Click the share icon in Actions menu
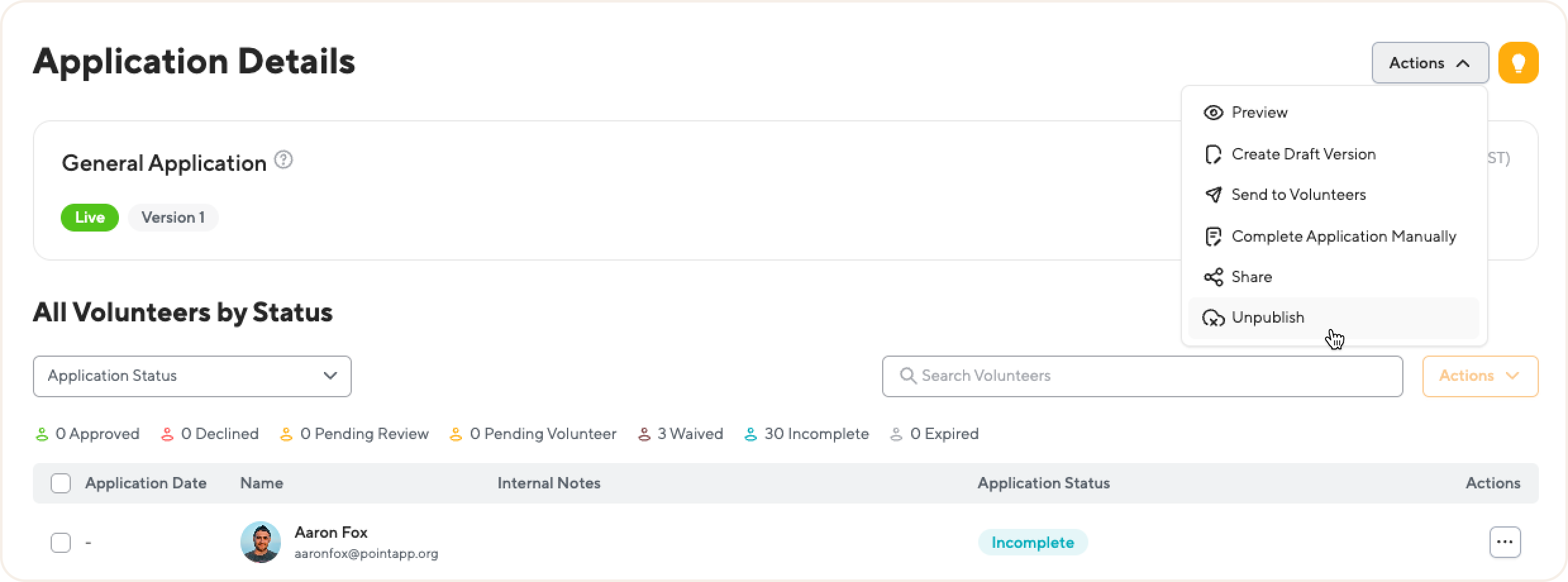1568x582 pixels. pos(1213,277)
